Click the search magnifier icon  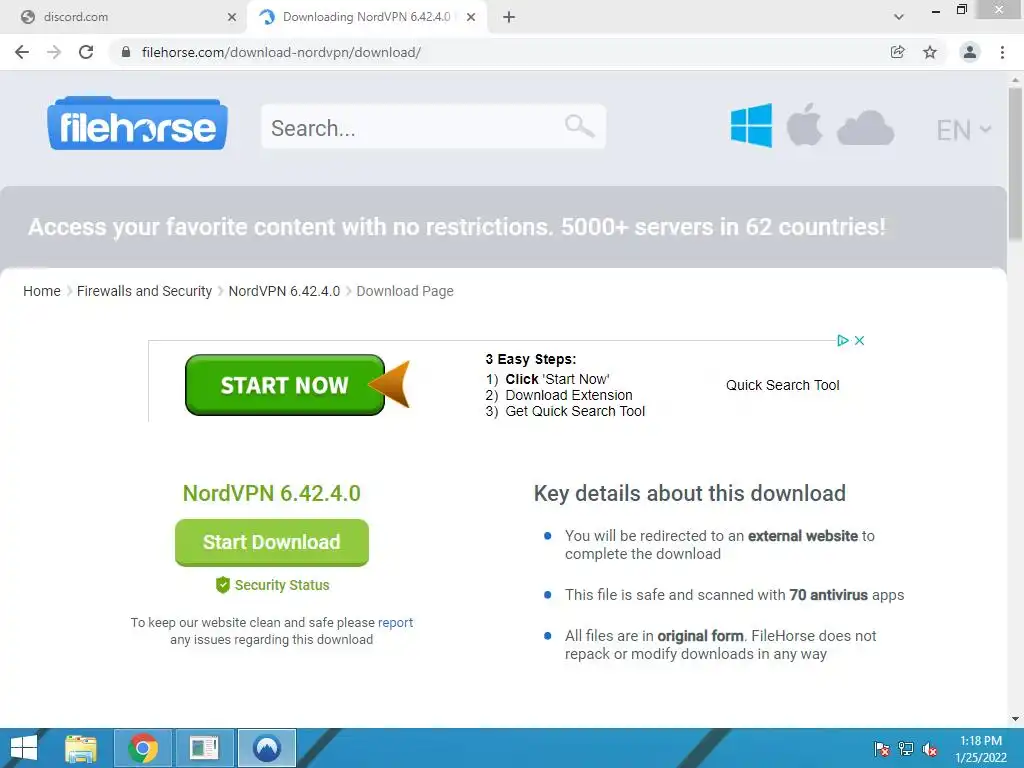(579, 125)
